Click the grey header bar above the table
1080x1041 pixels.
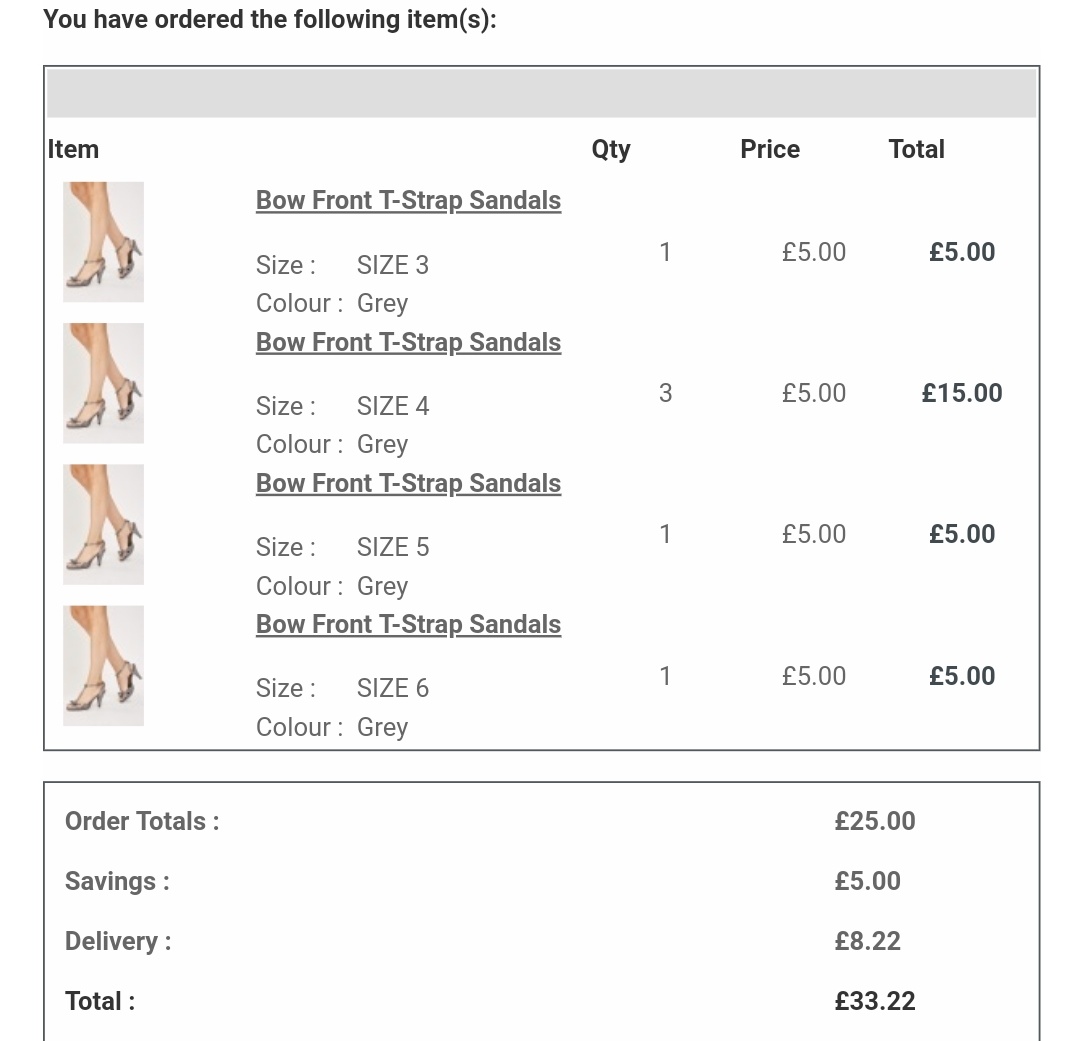[x=541, y=93]
